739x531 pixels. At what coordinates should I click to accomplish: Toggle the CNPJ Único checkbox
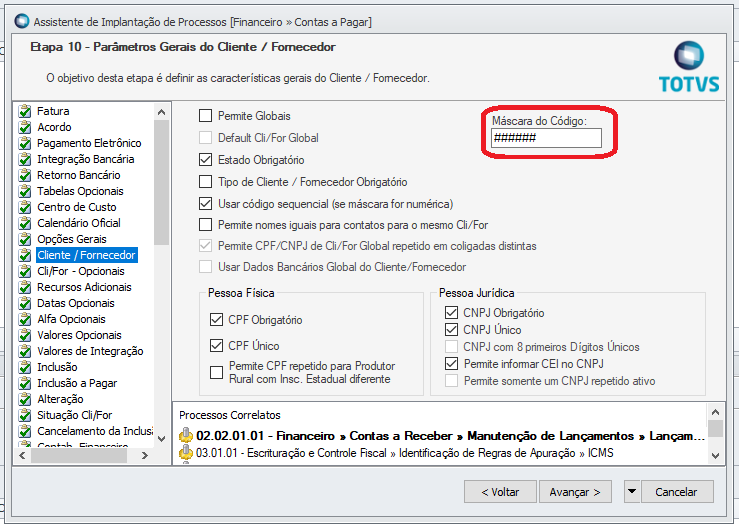pyautogui.click(x=452, y=329)
